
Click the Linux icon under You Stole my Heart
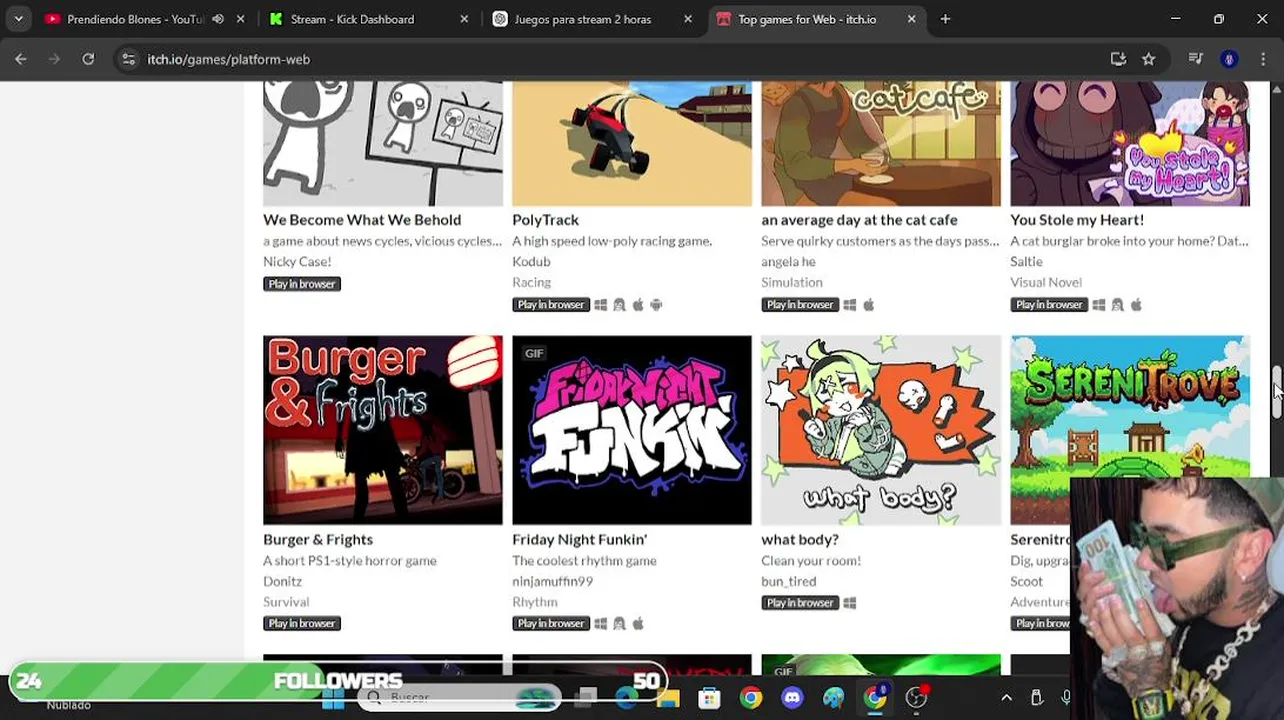(1117, 305)
